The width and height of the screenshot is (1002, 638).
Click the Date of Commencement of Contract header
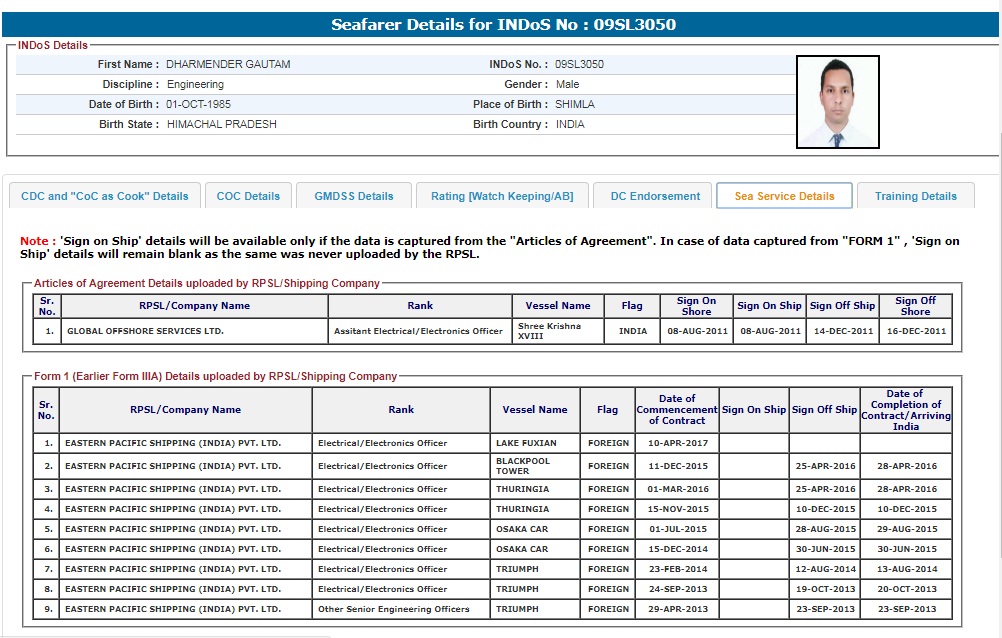pyautogui.click(x=677, y=410)
